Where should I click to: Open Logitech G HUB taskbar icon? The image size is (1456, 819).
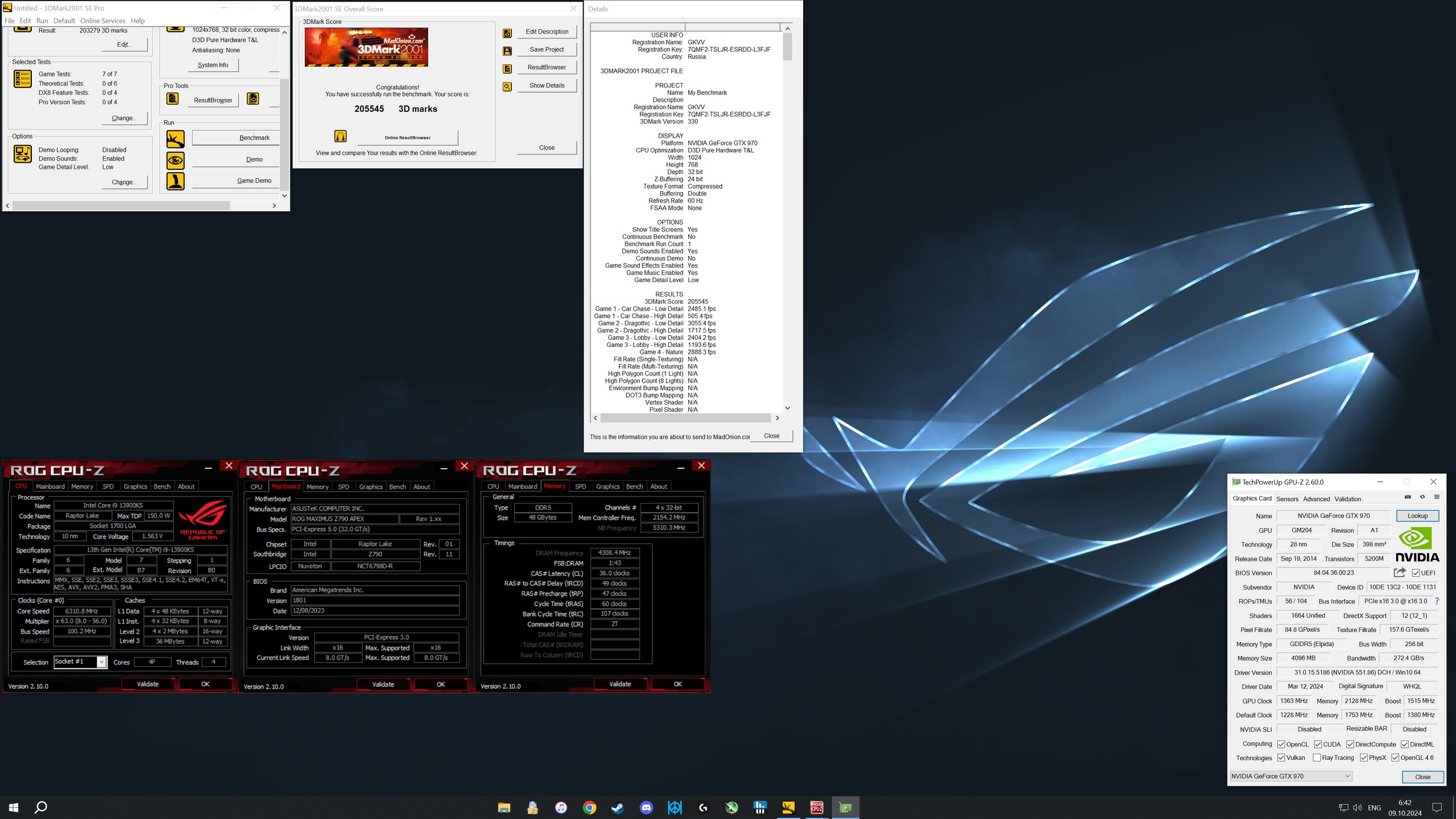tap(703, 808)
